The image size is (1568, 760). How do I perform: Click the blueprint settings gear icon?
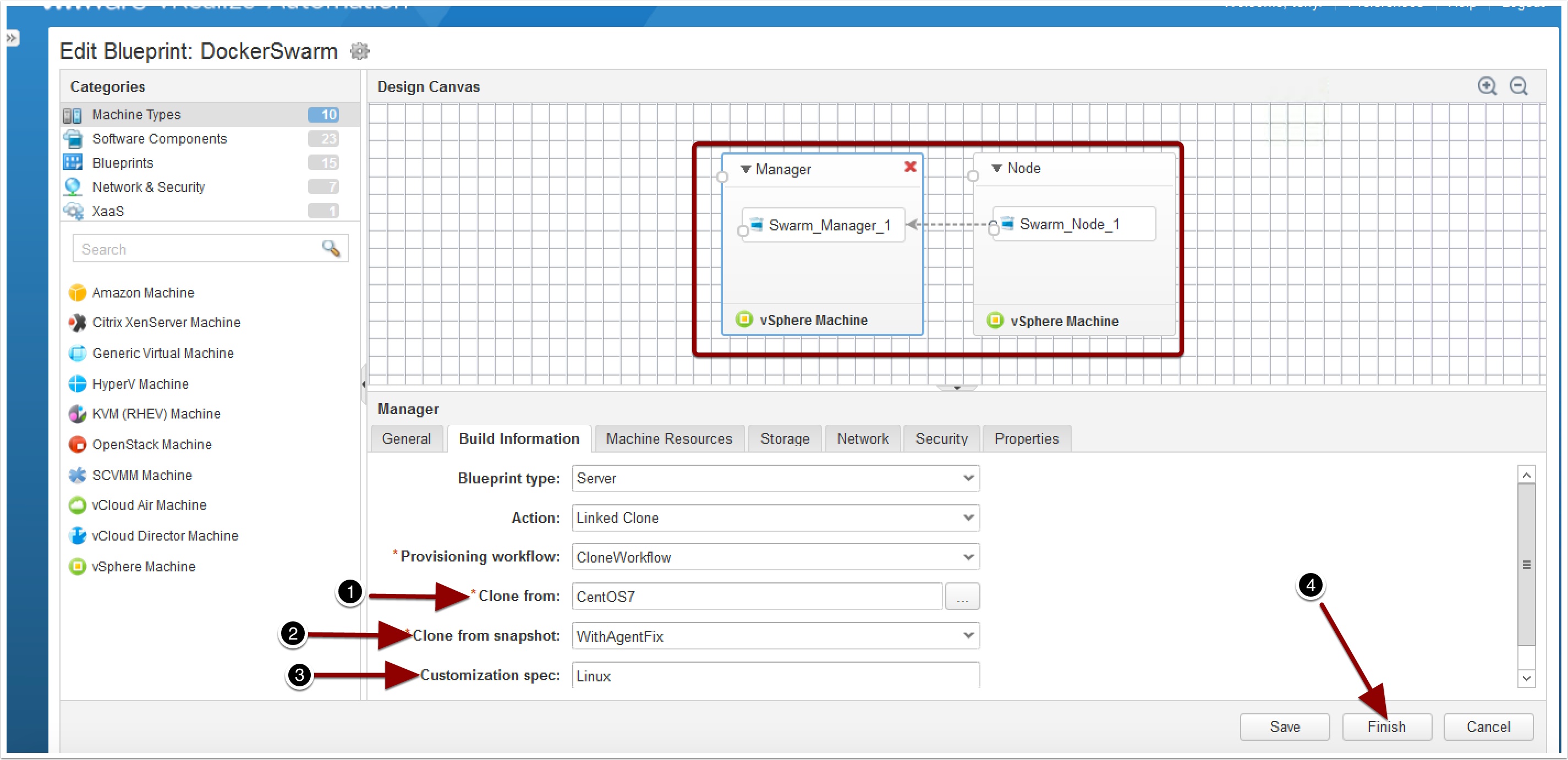pos(360,51)
